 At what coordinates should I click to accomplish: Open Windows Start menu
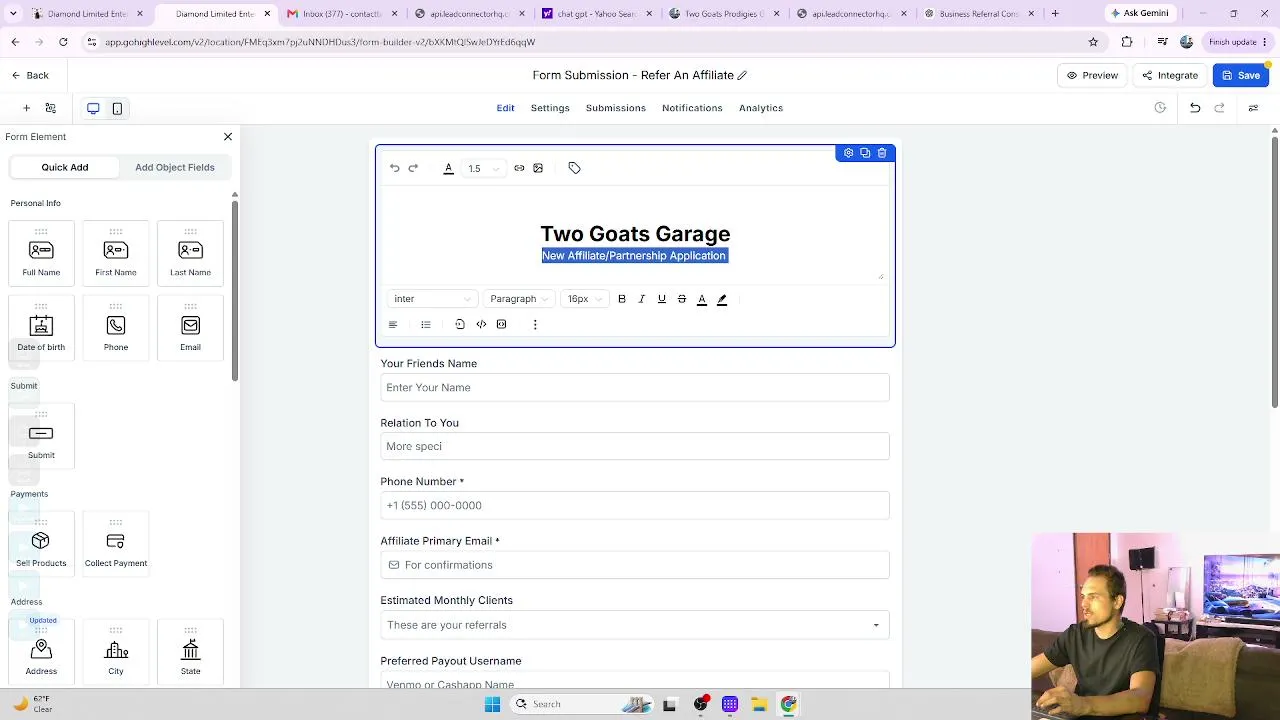[492, 704]
